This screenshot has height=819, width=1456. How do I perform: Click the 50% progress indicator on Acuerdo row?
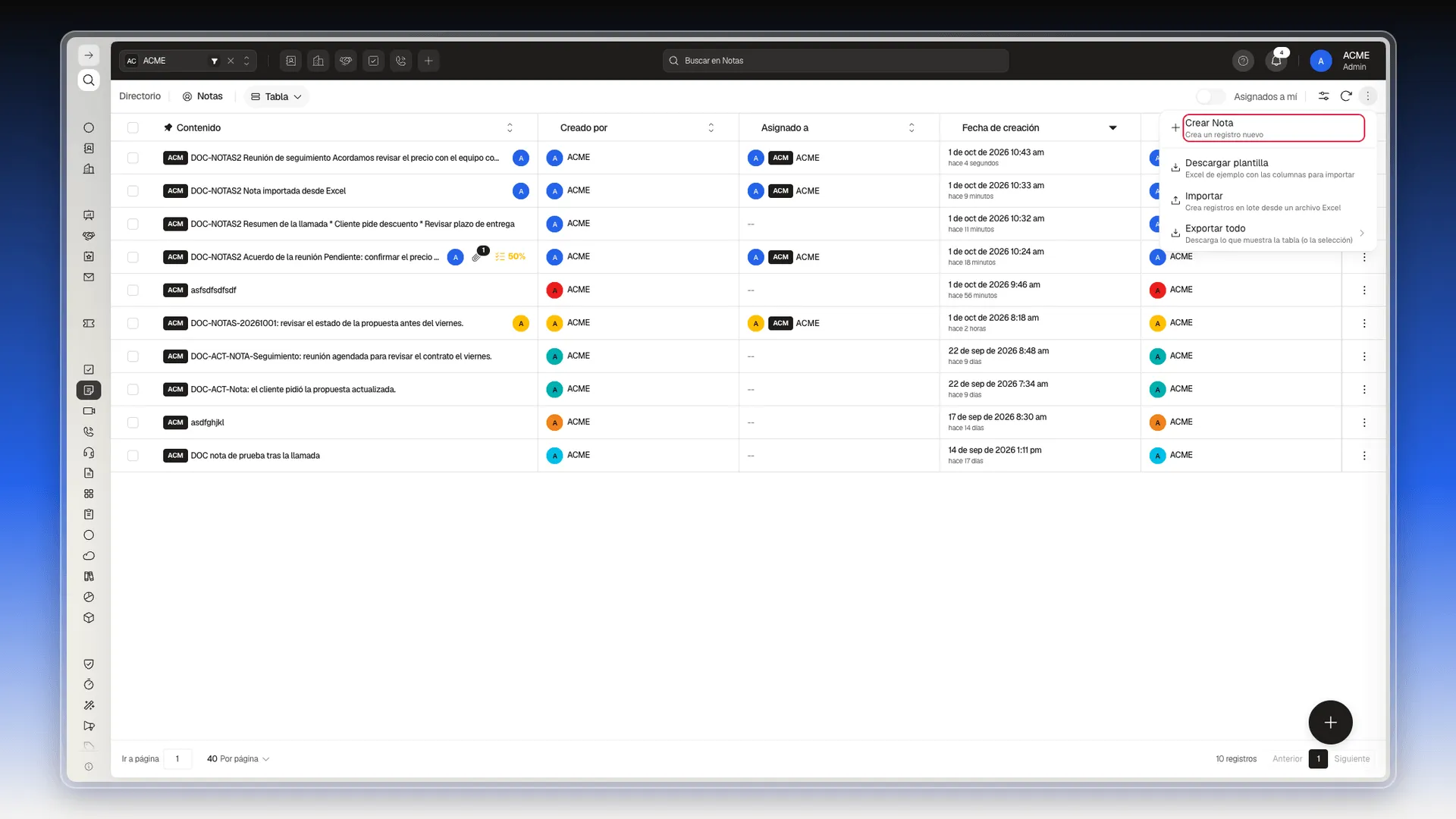tap(510, 257)
